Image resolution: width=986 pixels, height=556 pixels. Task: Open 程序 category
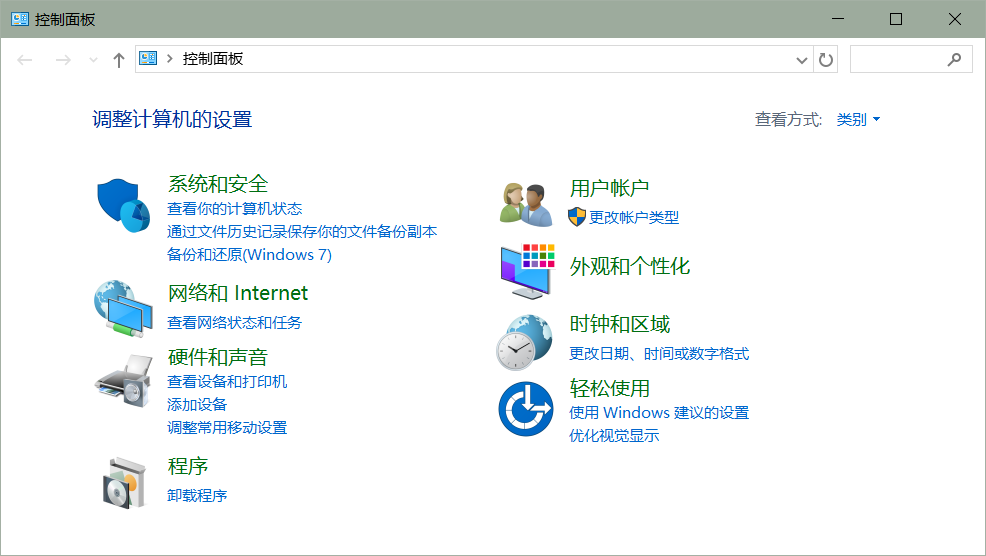click(187, 466)
